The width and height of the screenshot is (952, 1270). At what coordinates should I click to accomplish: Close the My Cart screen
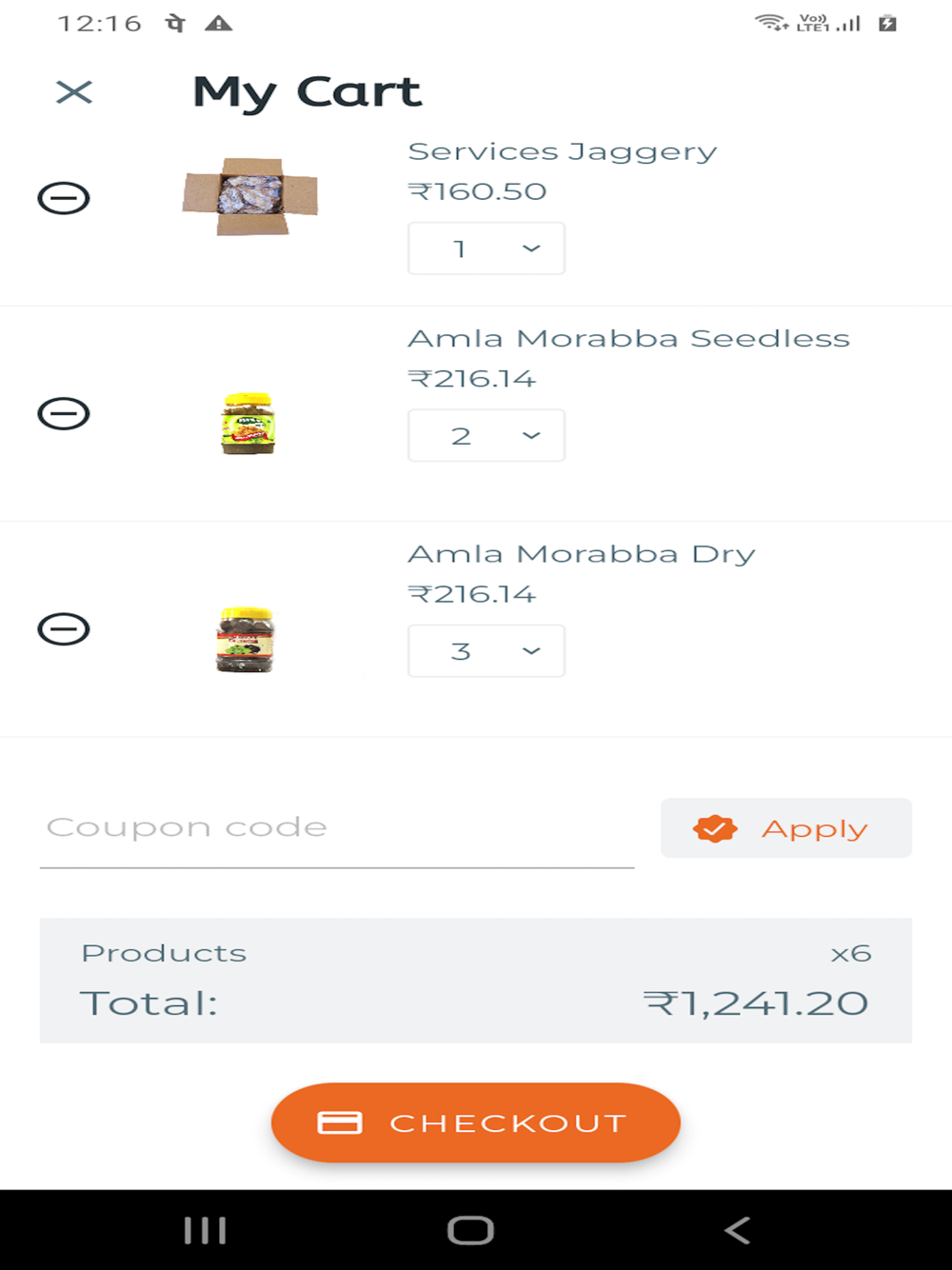pyautogui.click(x=73, y=92)
